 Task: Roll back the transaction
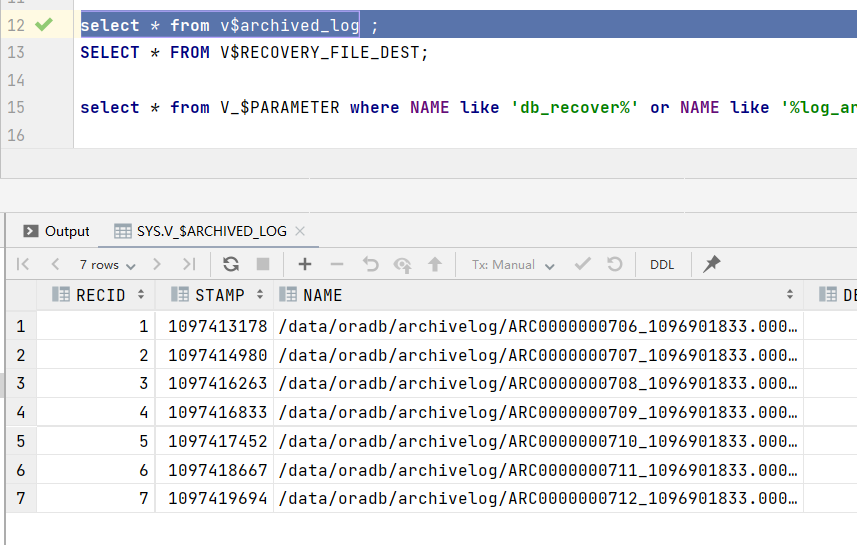[615, 265]
